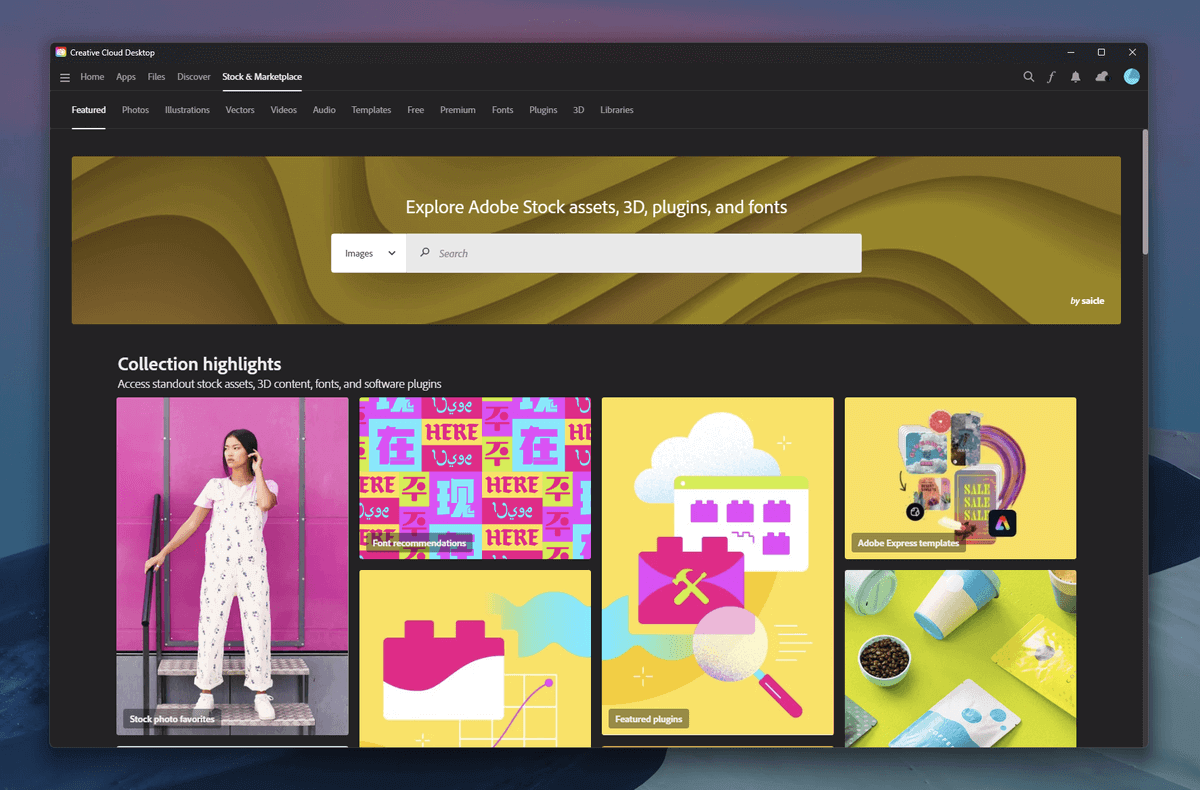Switch to the Photos tab
The image size is (1200, 790).
(135, 110)
